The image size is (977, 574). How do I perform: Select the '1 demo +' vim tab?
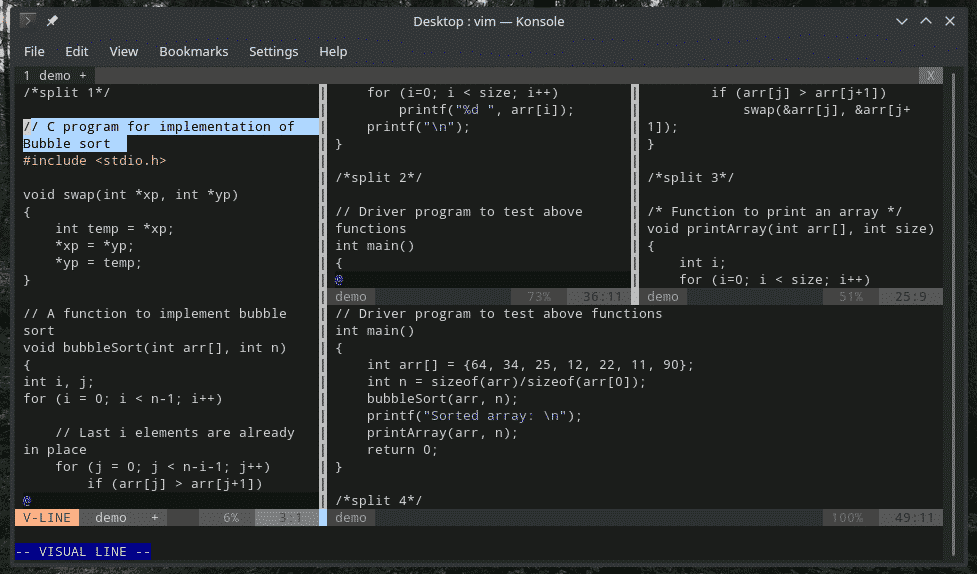[55, 75]
